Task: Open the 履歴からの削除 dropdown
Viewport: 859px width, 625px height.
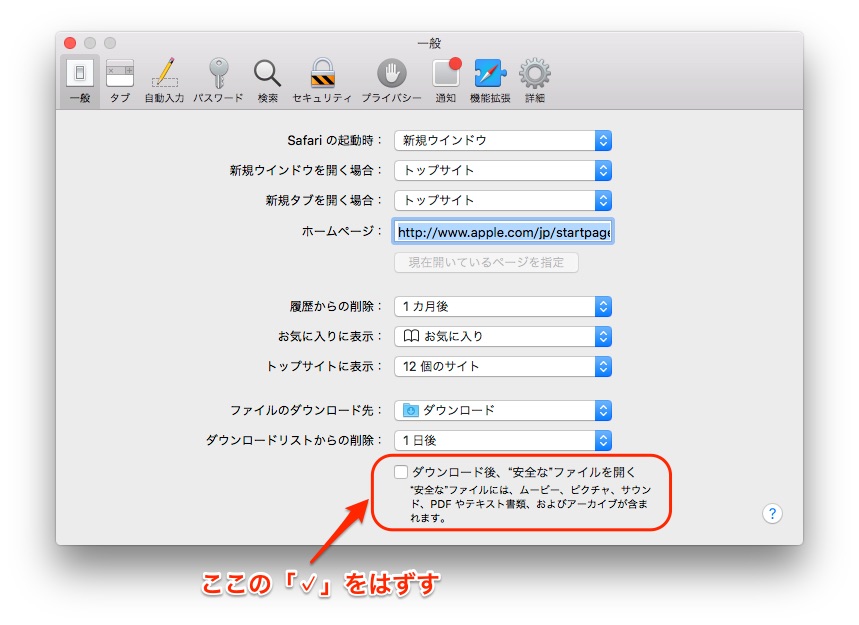Action: pyautogui.click(x=503, y=306)
